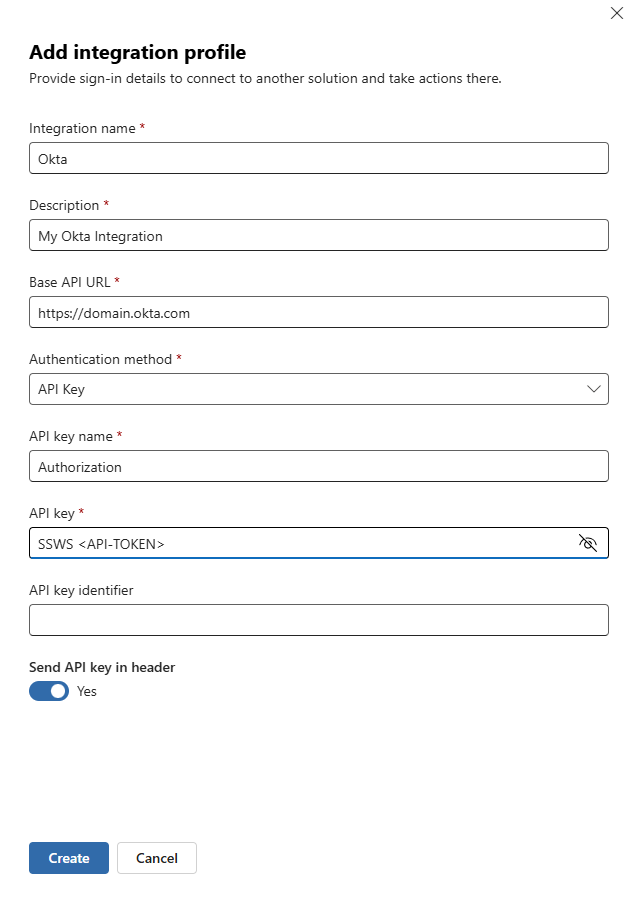Disable the Send API key in header switch
Viewport: 636px width, 916px height.
[x=49, y=691]
